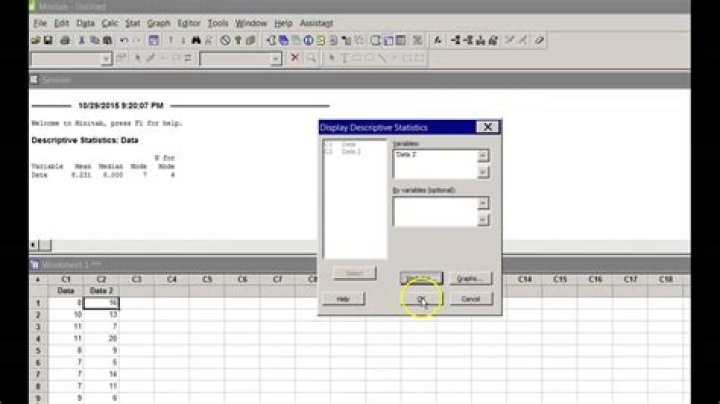The image size is (720, 404).
Task: Click the Print icon in toolbar
Action: pyautogui.click(x=65, y=40)
